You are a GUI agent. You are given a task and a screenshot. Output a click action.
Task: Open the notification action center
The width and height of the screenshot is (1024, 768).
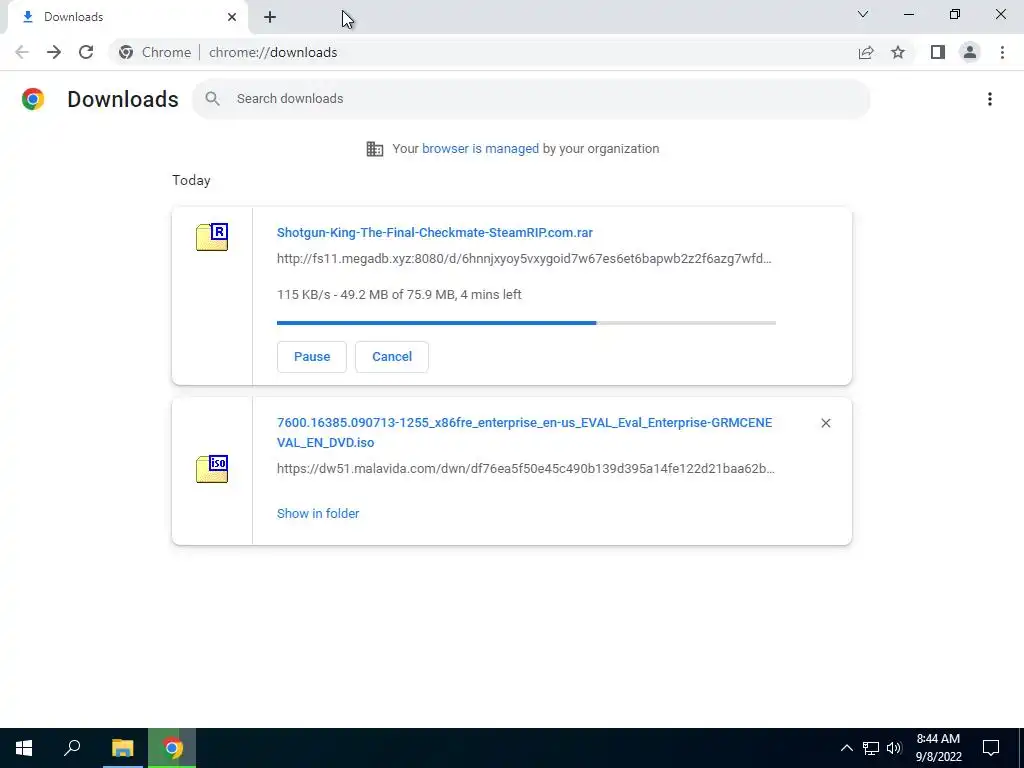[991, 748]
